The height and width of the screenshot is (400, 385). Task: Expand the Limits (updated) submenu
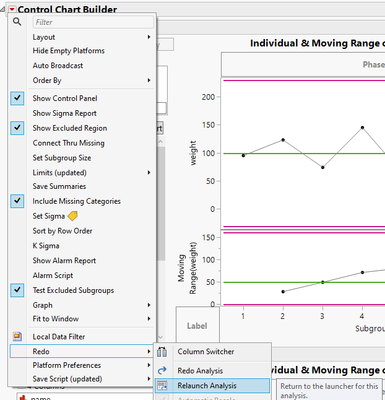coord(149,172)
